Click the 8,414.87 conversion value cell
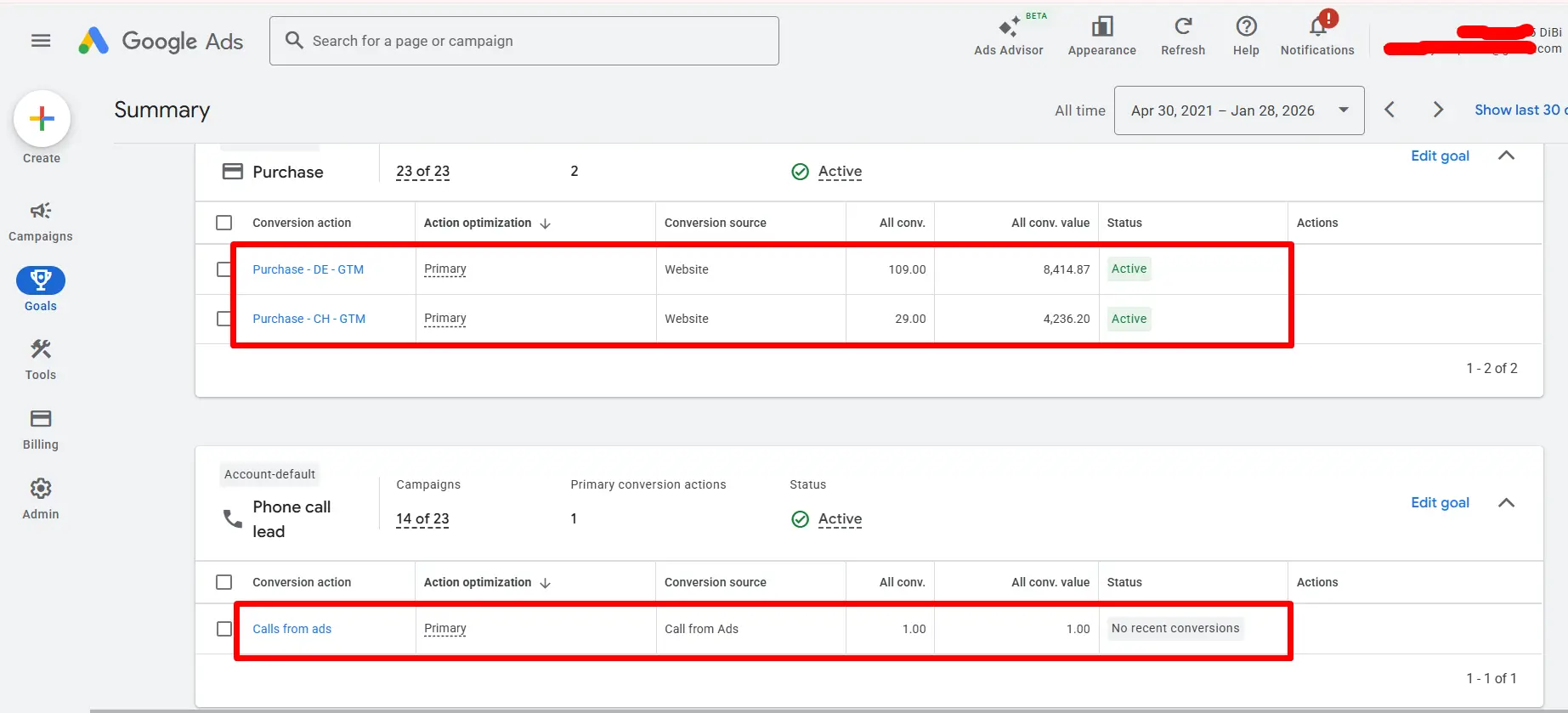The height and width of the screenshot is (713, 1568). point(1067,269)
